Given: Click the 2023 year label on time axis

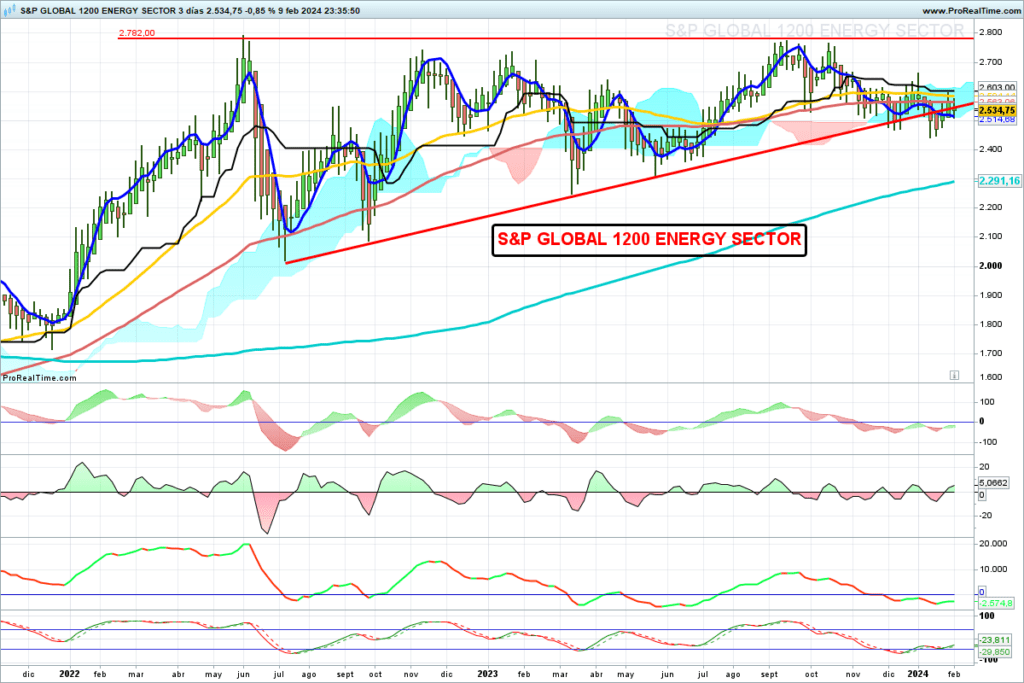Looking at the screenshot, I should (488, 674).
